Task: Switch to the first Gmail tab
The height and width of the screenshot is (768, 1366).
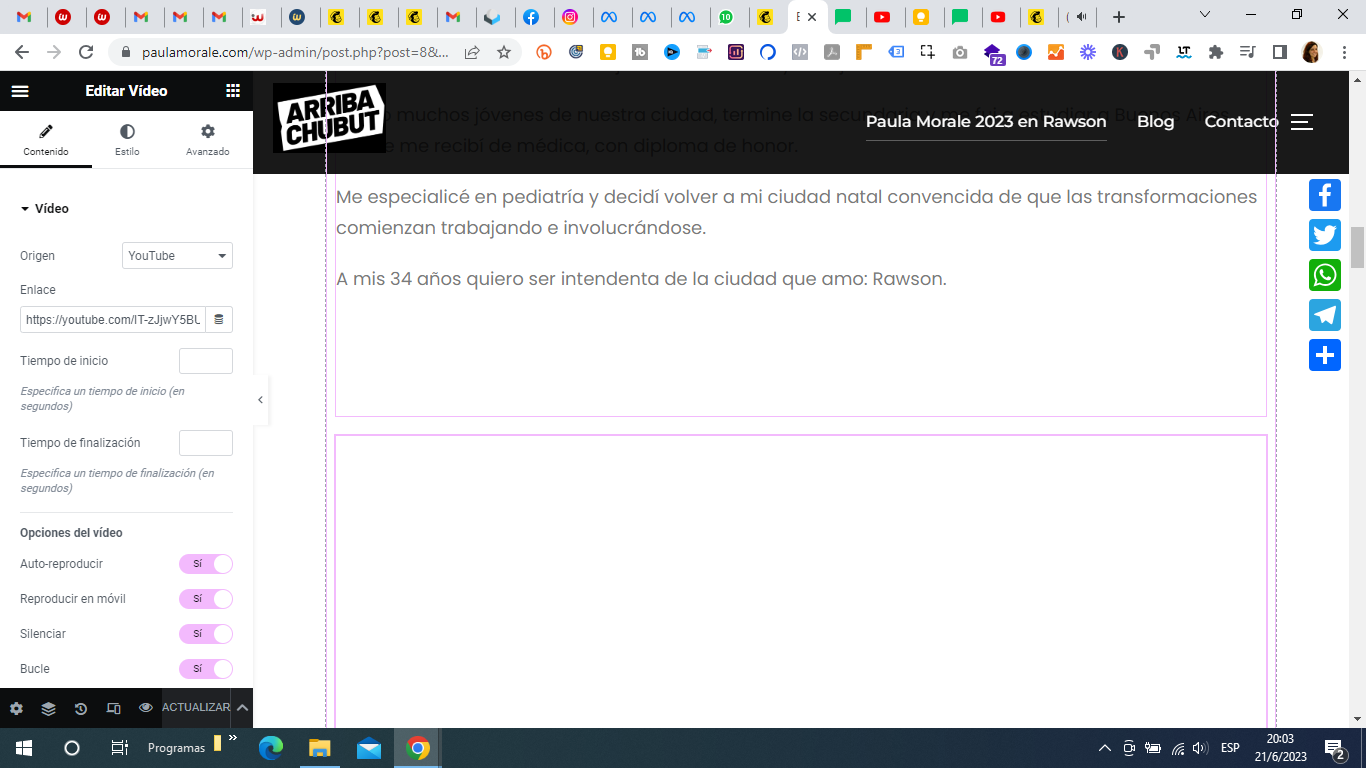Action: 24,17
